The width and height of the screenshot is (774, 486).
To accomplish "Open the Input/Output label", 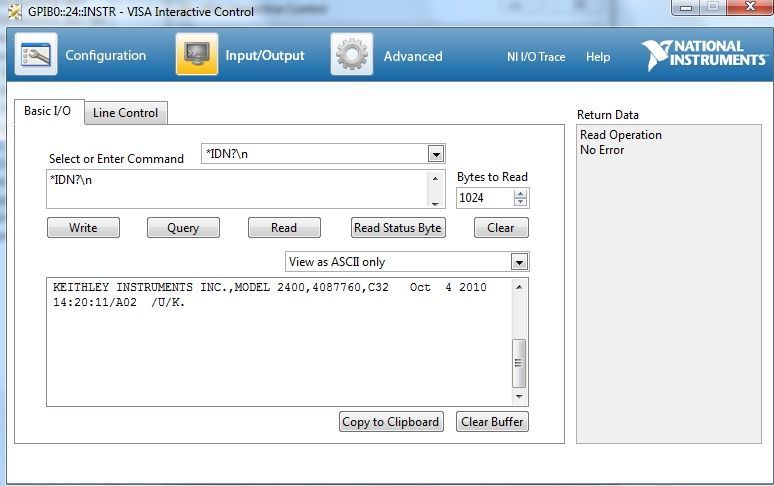I will [x=265, y=55].
